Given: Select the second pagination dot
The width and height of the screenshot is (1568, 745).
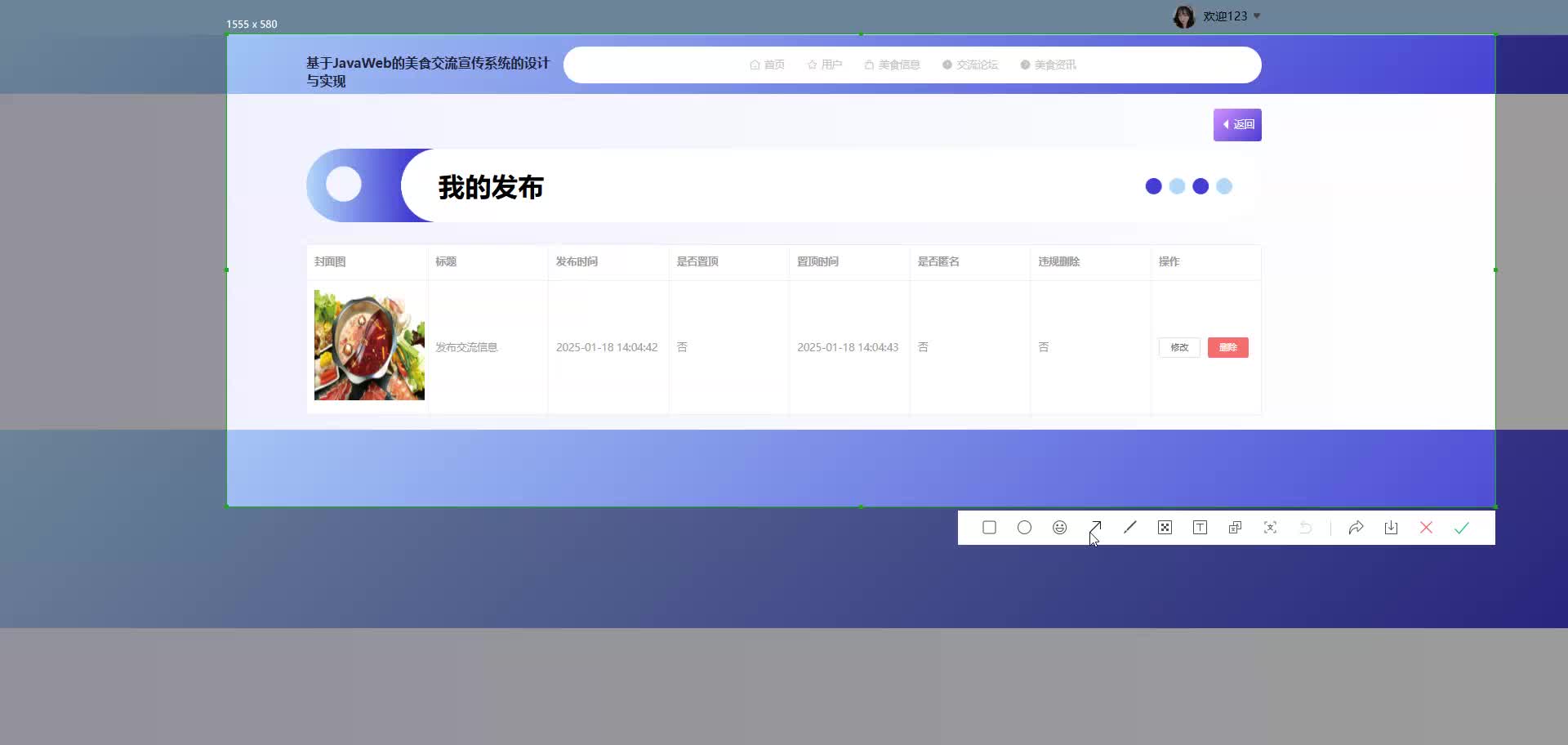Looking at the screenshot, I should pyautogui.click(x=1177, y=186).
